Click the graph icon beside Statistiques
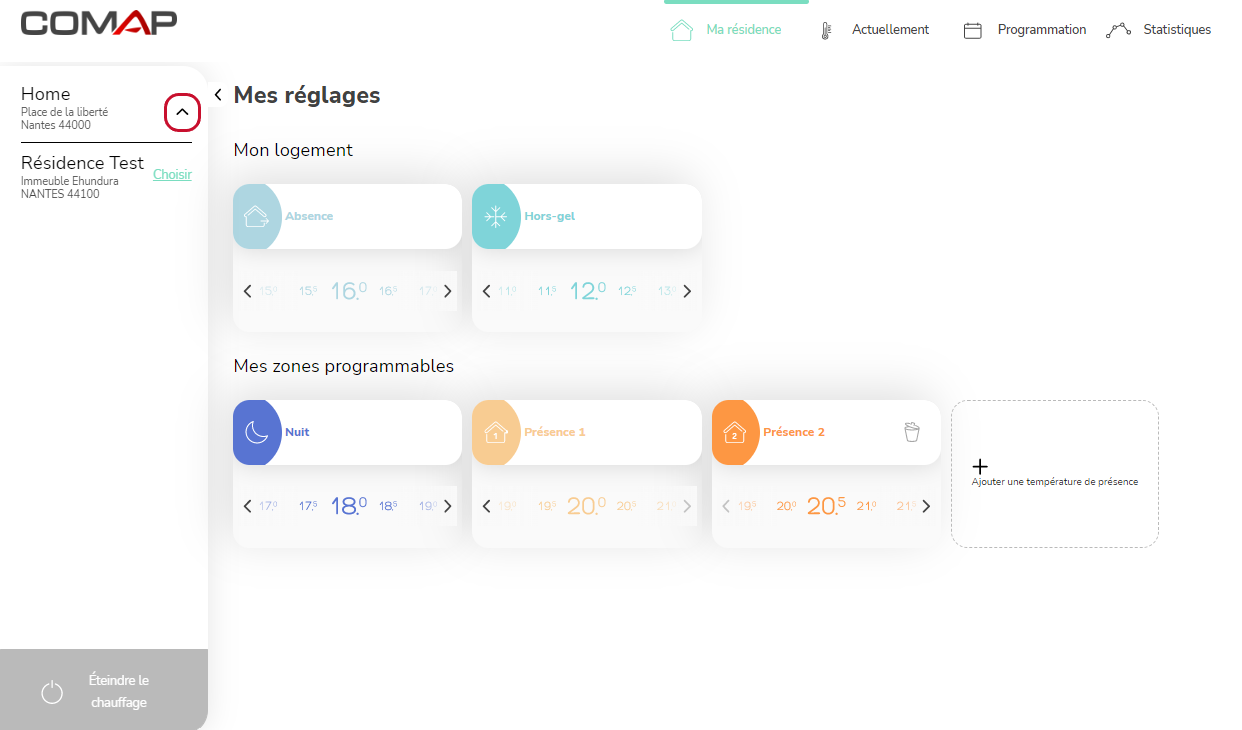The width and height of the screenshot is (1242, 730). [1118, 30]
